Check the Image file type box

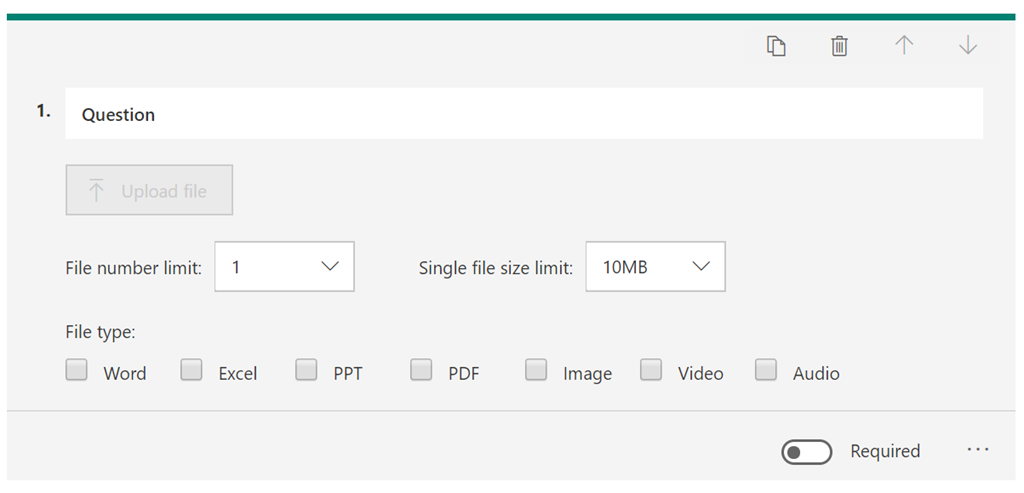pos(536,371)
